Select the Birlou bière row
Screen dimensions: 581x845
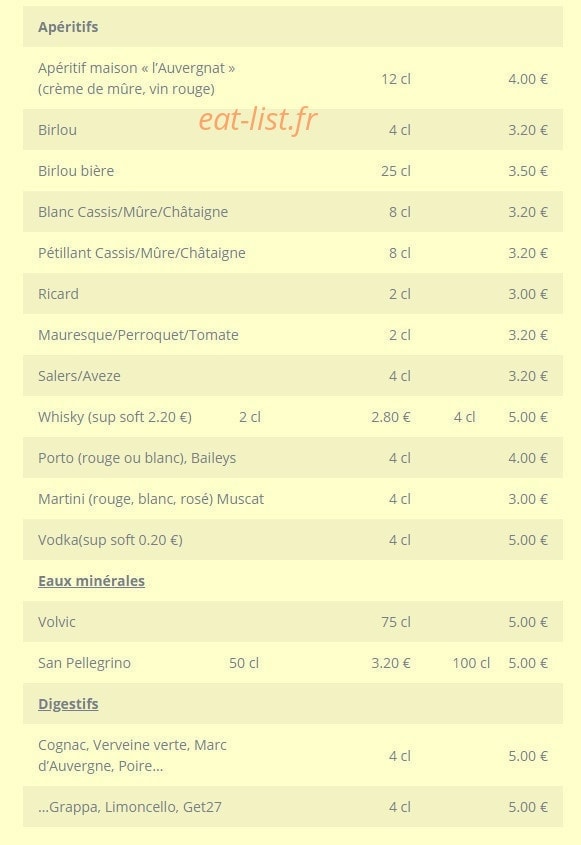[293, 171]
